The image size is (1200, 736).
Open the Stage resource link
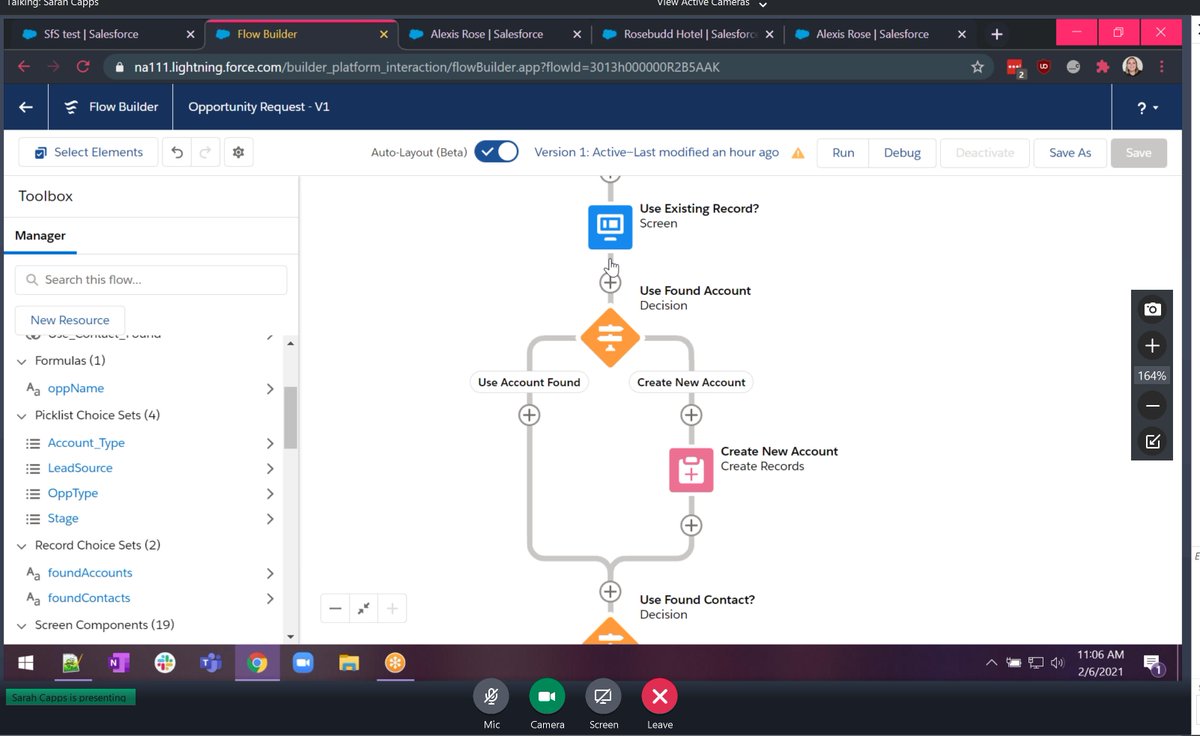click(x=63, y=519)
